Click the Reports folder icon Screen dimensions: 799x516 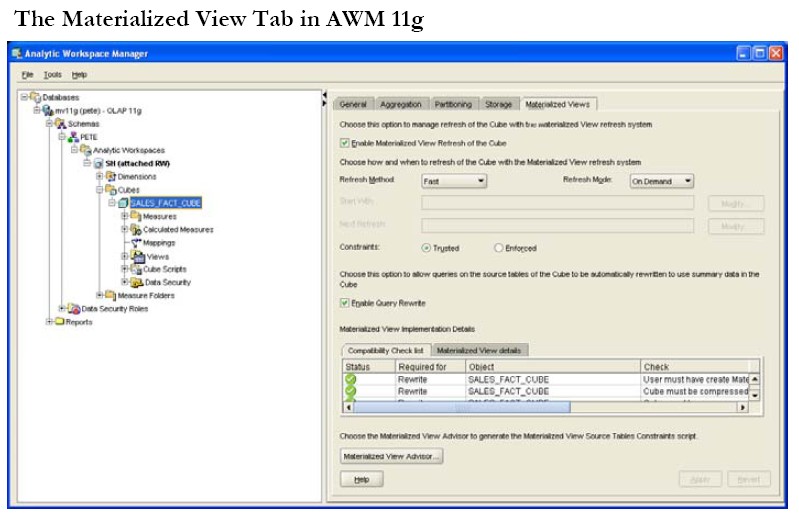(x=59, y=322)
